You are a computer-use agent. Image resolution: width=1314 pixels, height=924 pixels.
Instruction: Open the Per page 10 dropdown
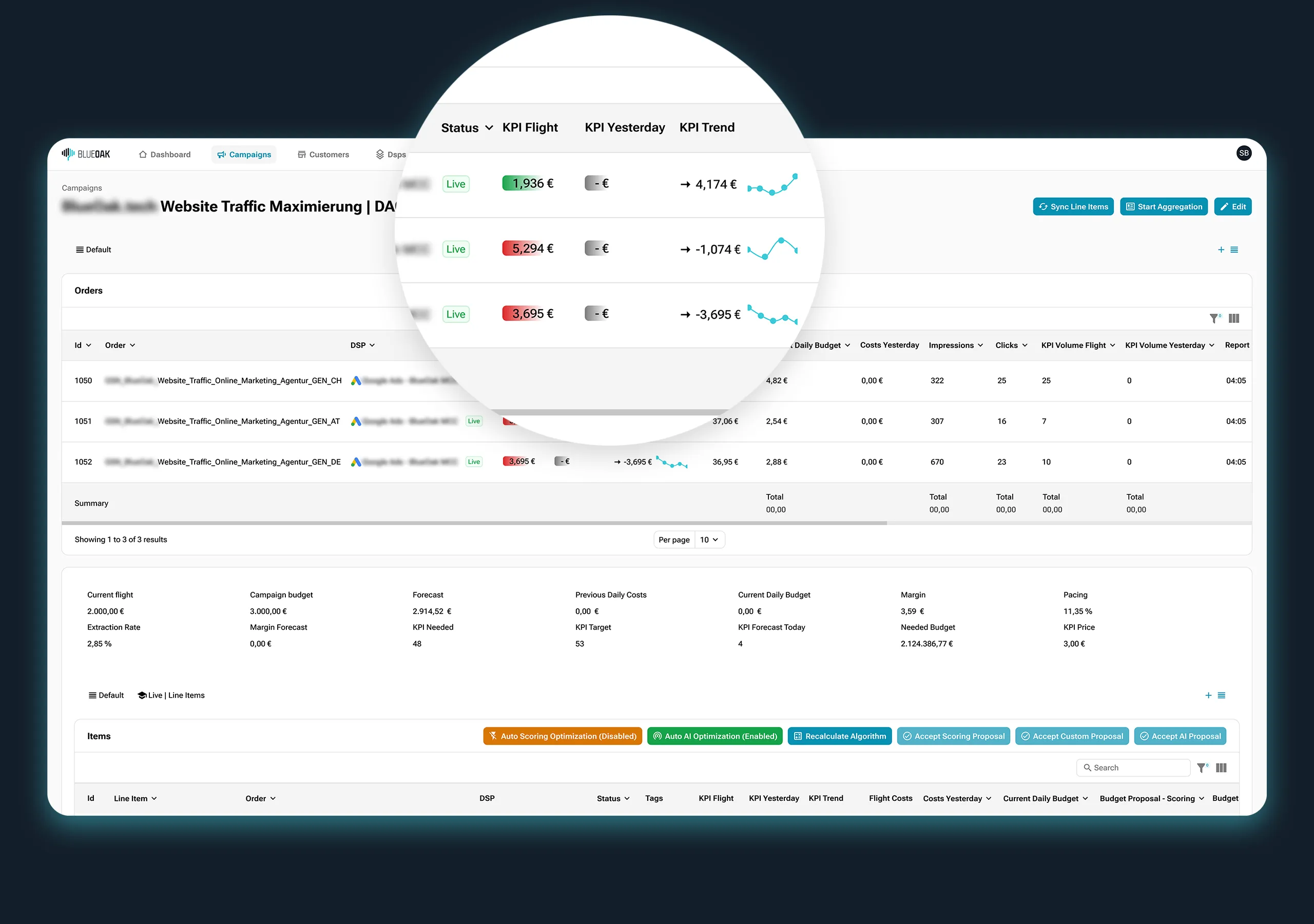709,540
